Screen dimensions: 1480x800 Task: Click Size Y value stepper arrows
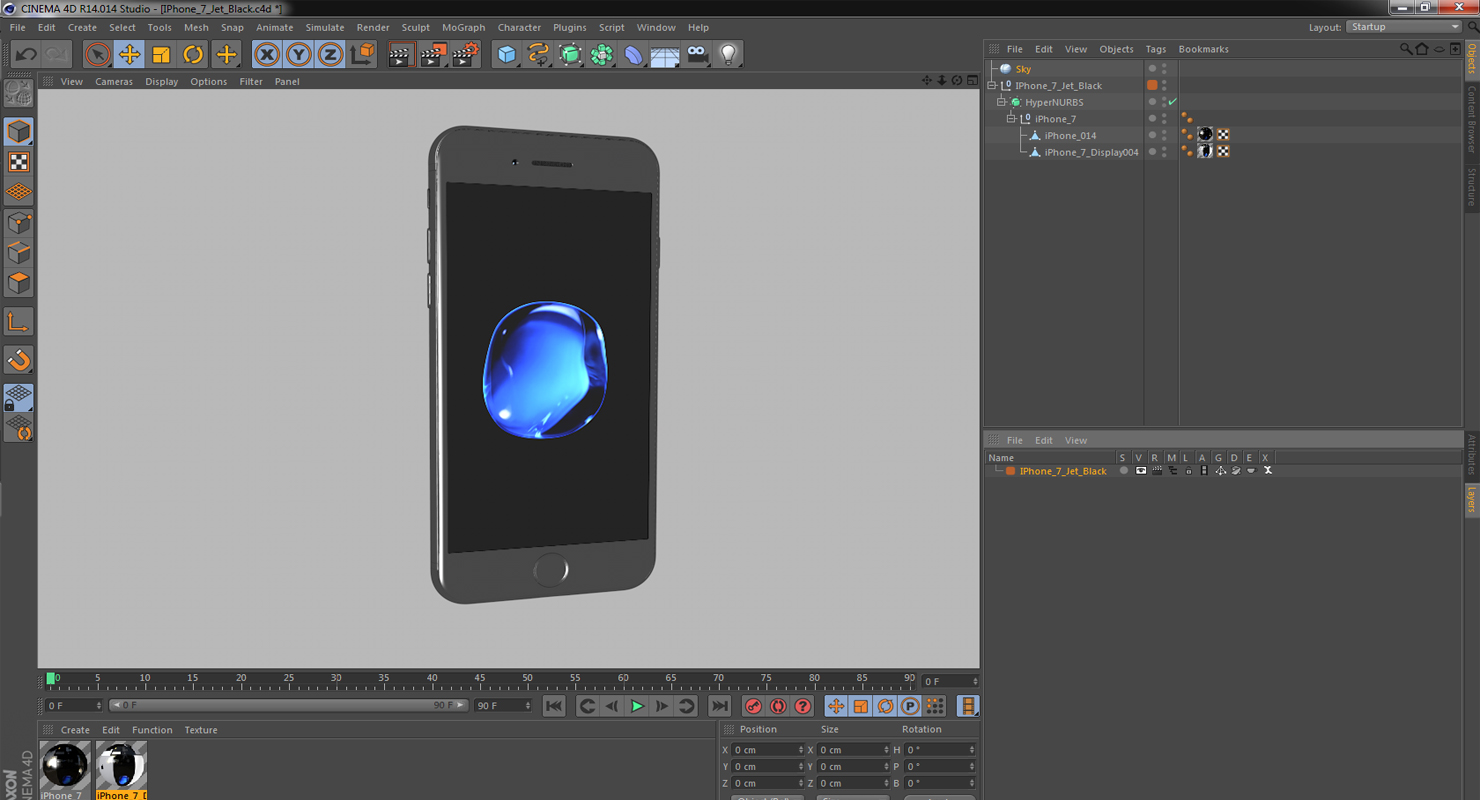887,767
